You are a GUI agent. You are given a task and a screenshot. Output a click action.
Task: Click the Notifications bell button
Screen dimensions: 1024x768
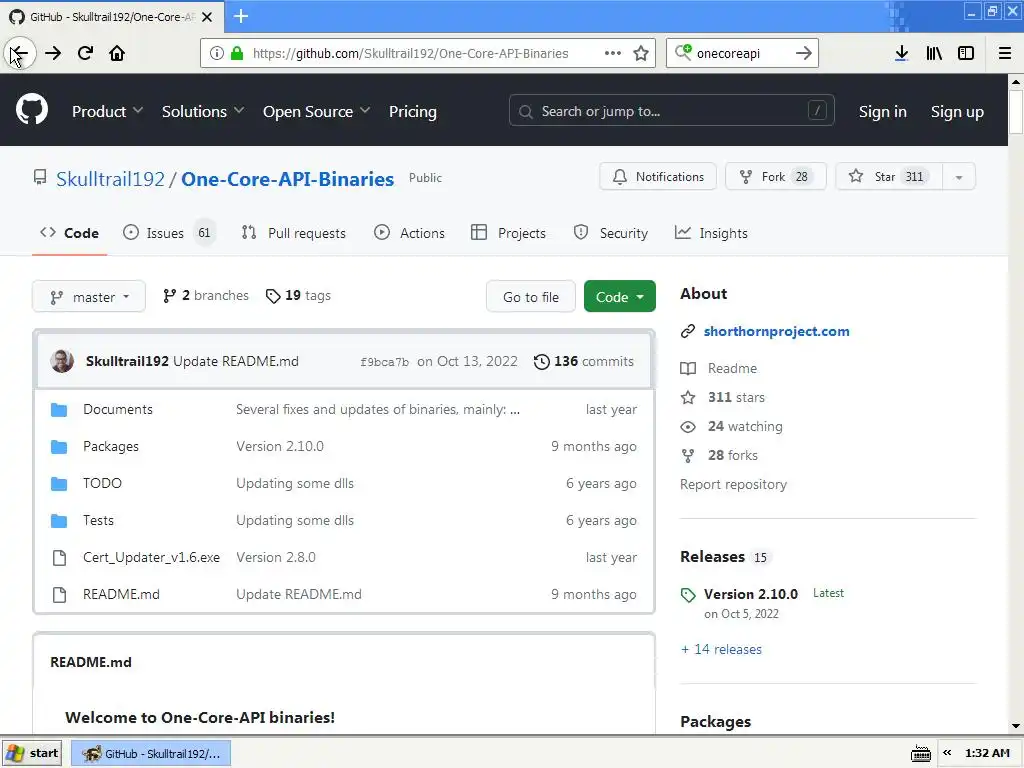658,176
